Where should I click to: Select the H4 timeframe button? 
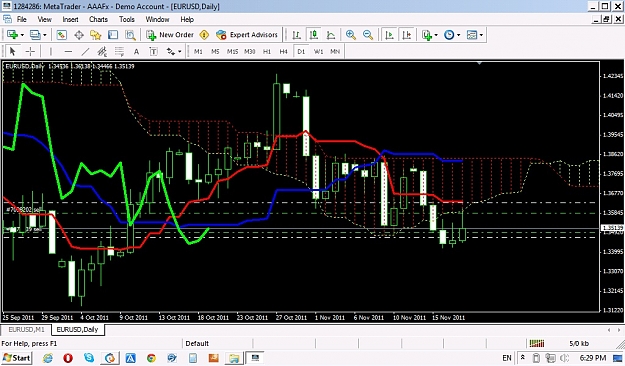[x=283, y=51]
